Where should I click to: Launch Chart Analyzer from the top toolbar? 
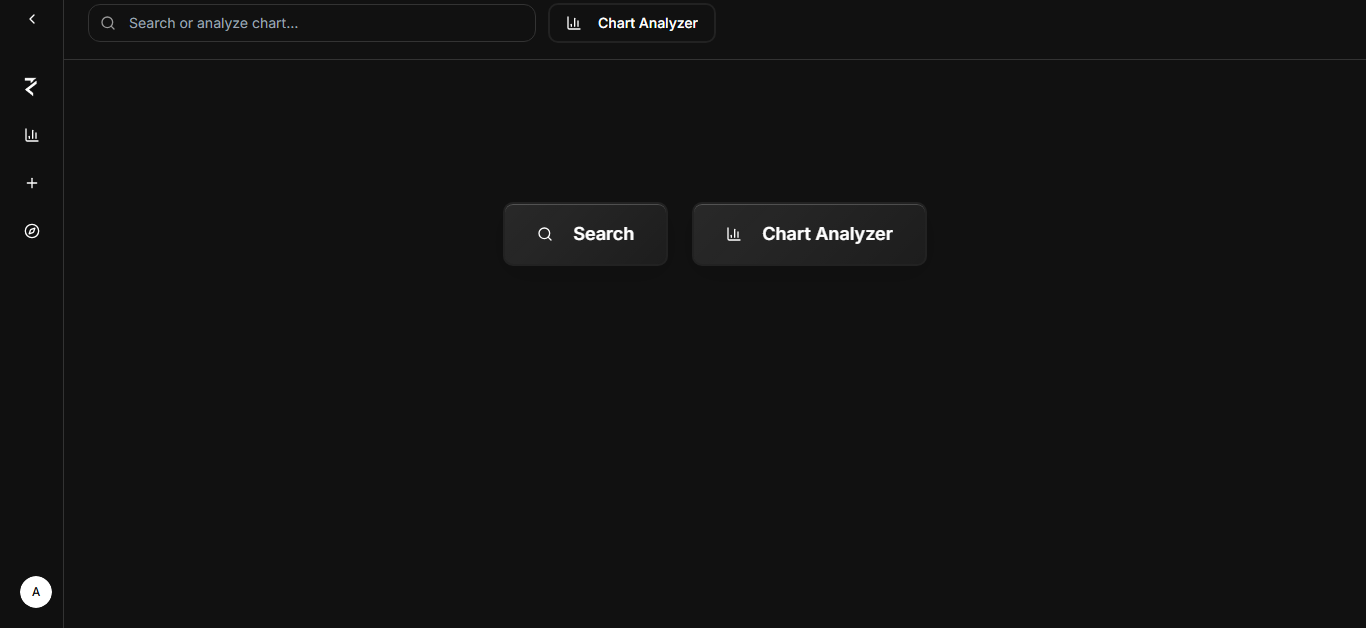coord(631,22)
